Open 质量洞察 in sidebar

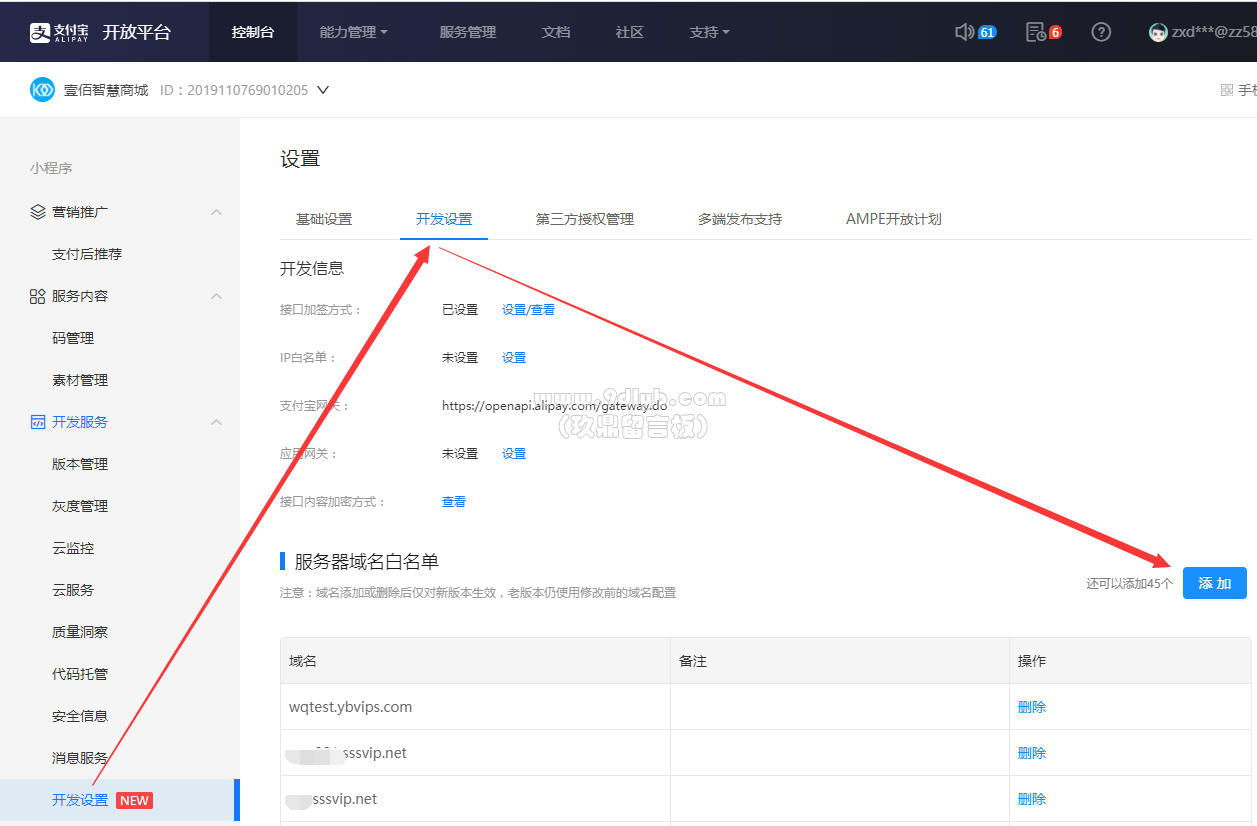click(80, 632)
